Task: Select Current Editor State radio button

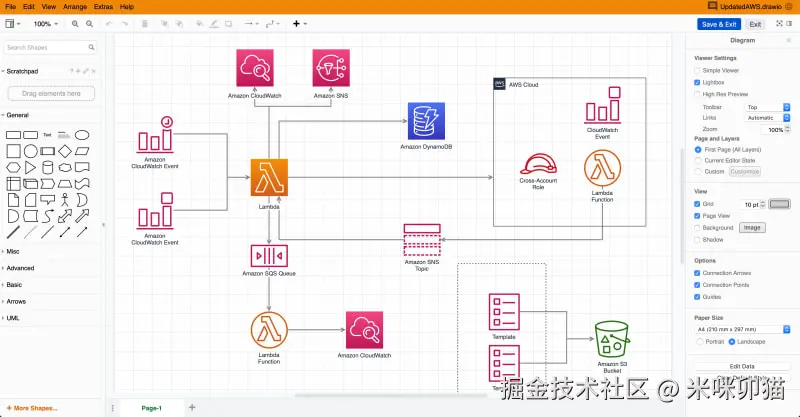Action: (x=698, y=160)
